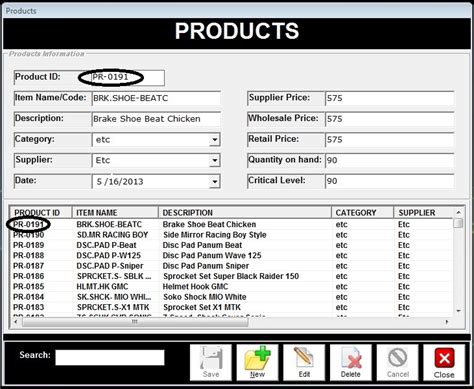This screenshot has width=474, height=389.
Task: Click the red Close button
Action: pos(444,362)
